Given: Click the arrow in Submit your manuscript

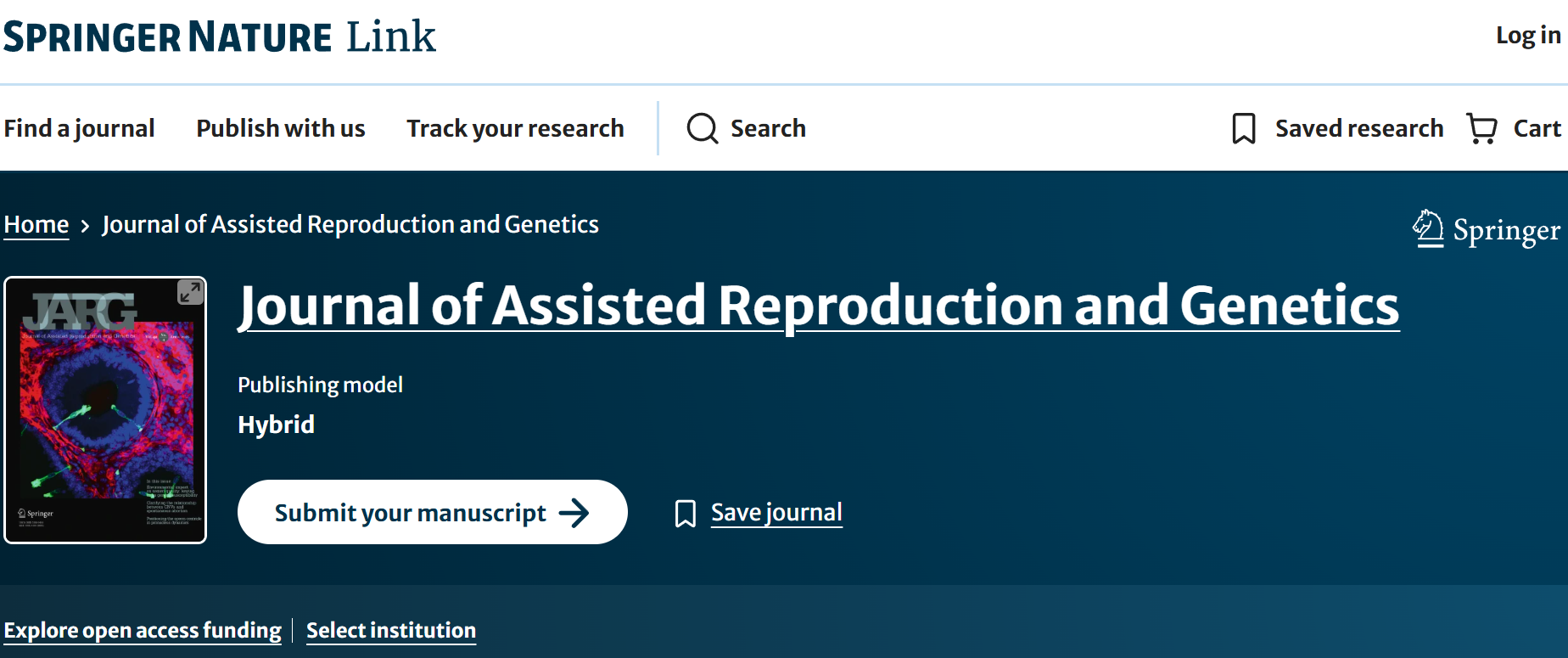Looking at the screenshot, I should pos(574,513).
